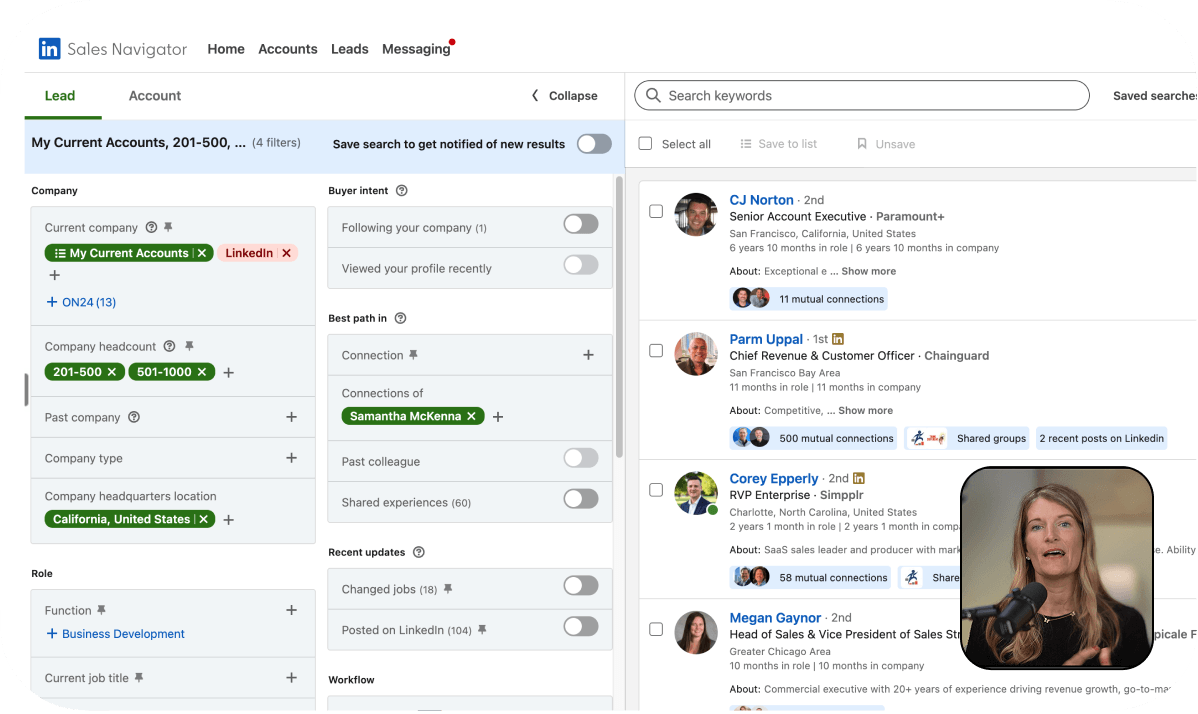The height and width of the screenshot is (714, 1198).
Task: Check Megan Gaynor's checkbox
Action: [656, 629]
